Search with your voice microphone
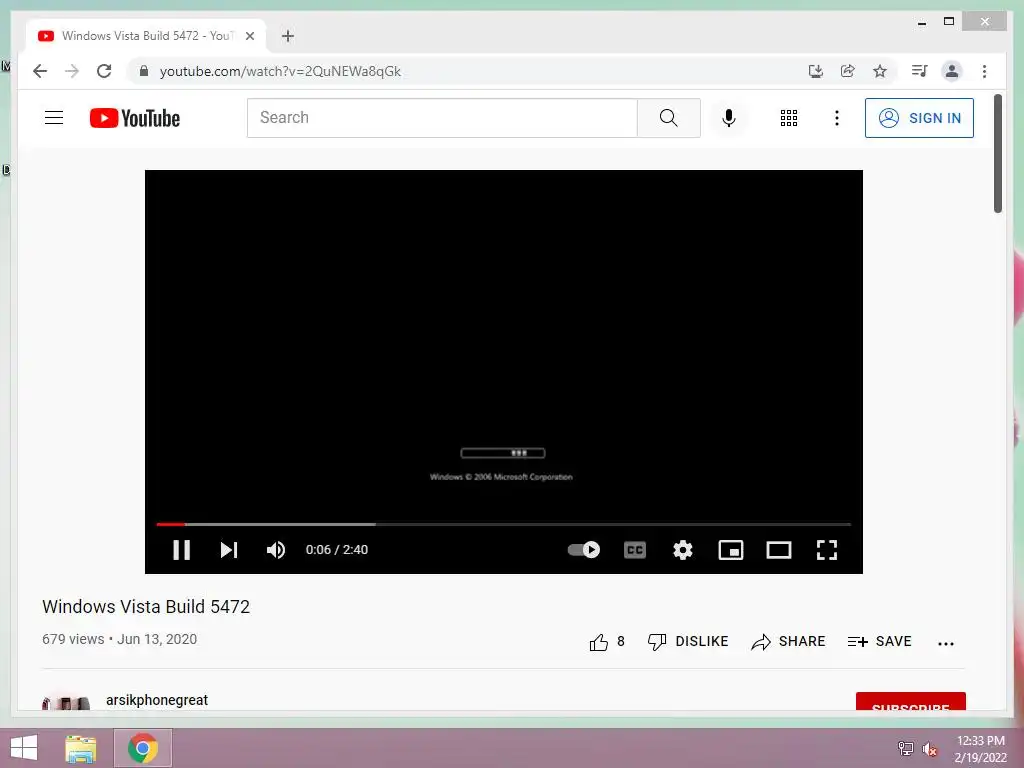The height and width of the screenshot is (768, 1024). 729,118
